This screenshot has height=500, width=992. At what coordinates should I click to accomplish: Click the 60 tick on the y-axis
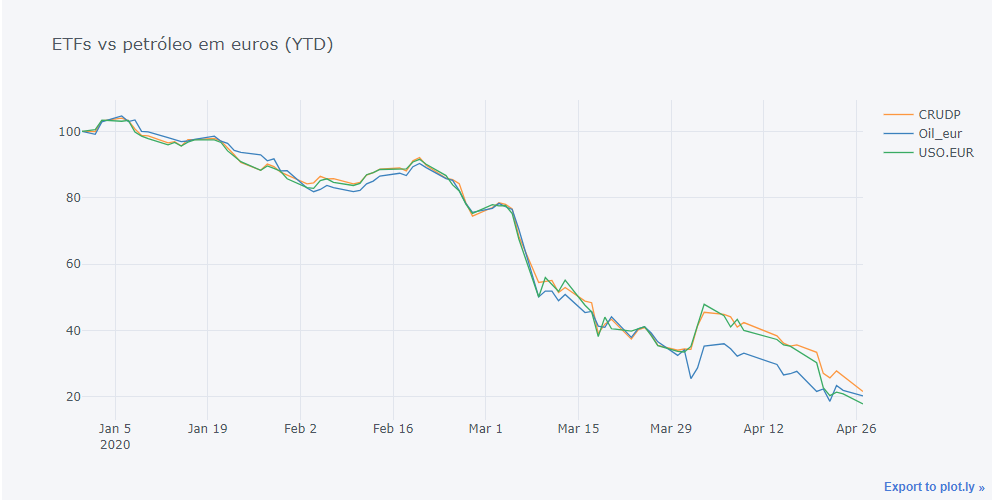tap(71, 264)
